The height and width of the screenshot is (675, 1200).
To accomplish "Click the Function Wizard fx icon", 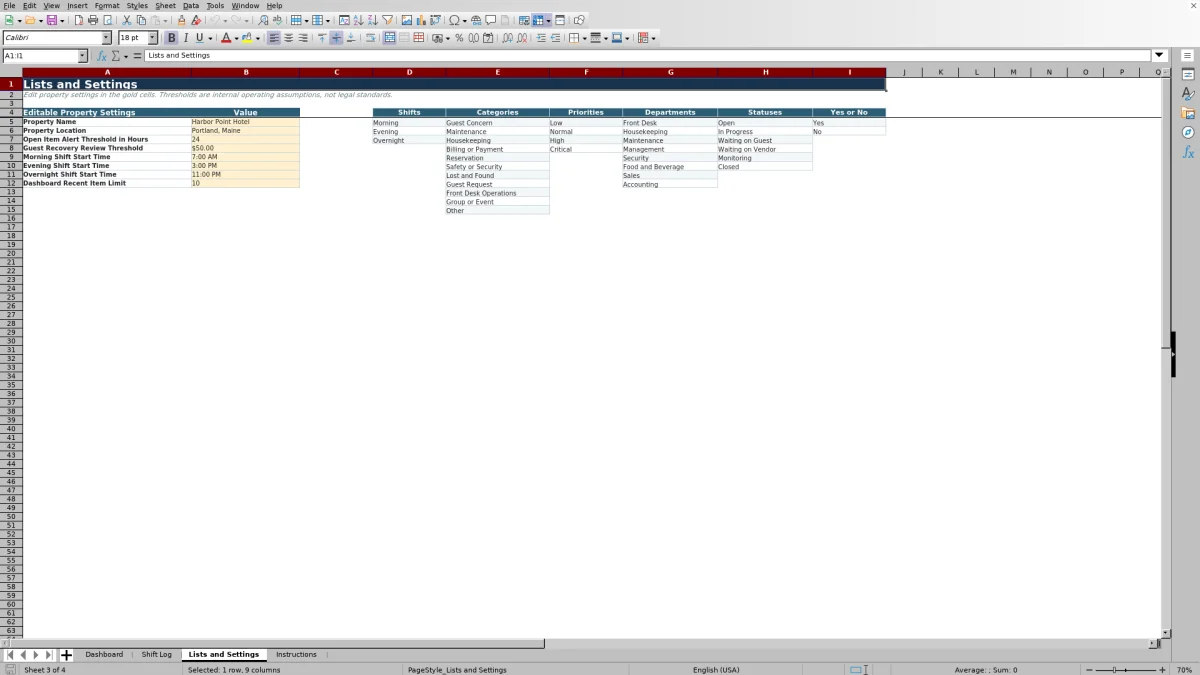I will (102, 56).
